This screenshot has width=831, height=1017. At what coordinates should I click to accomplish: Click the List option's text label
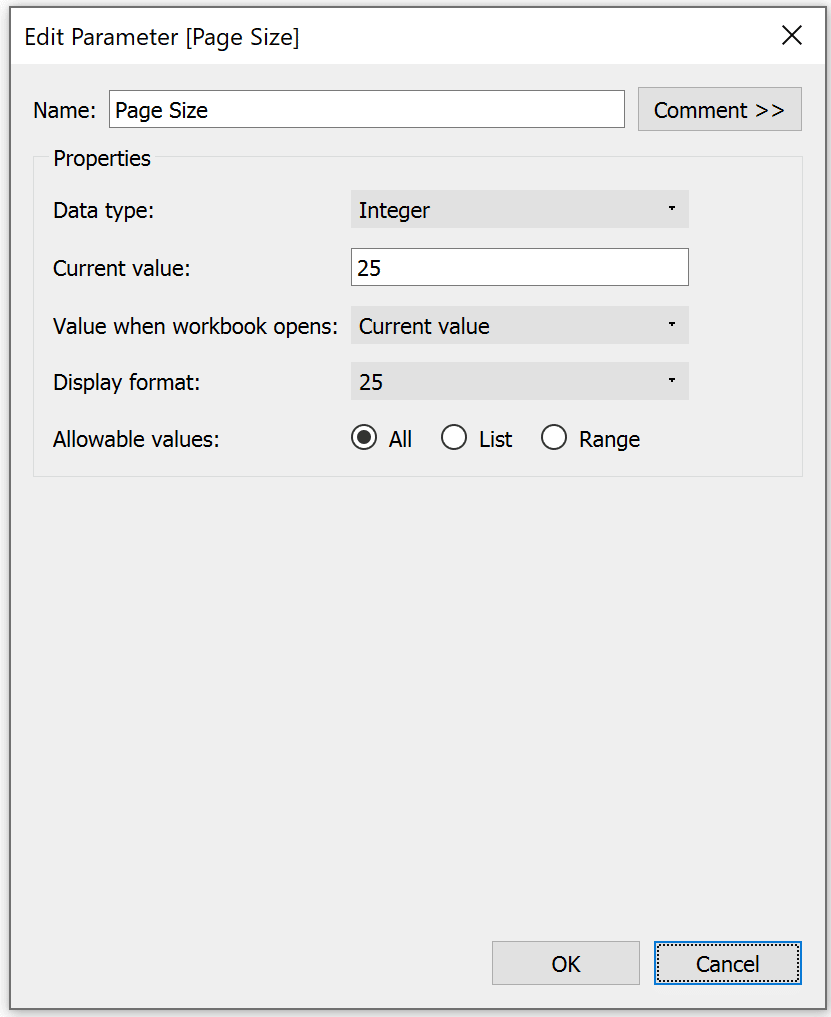click(x=496, y=439)
